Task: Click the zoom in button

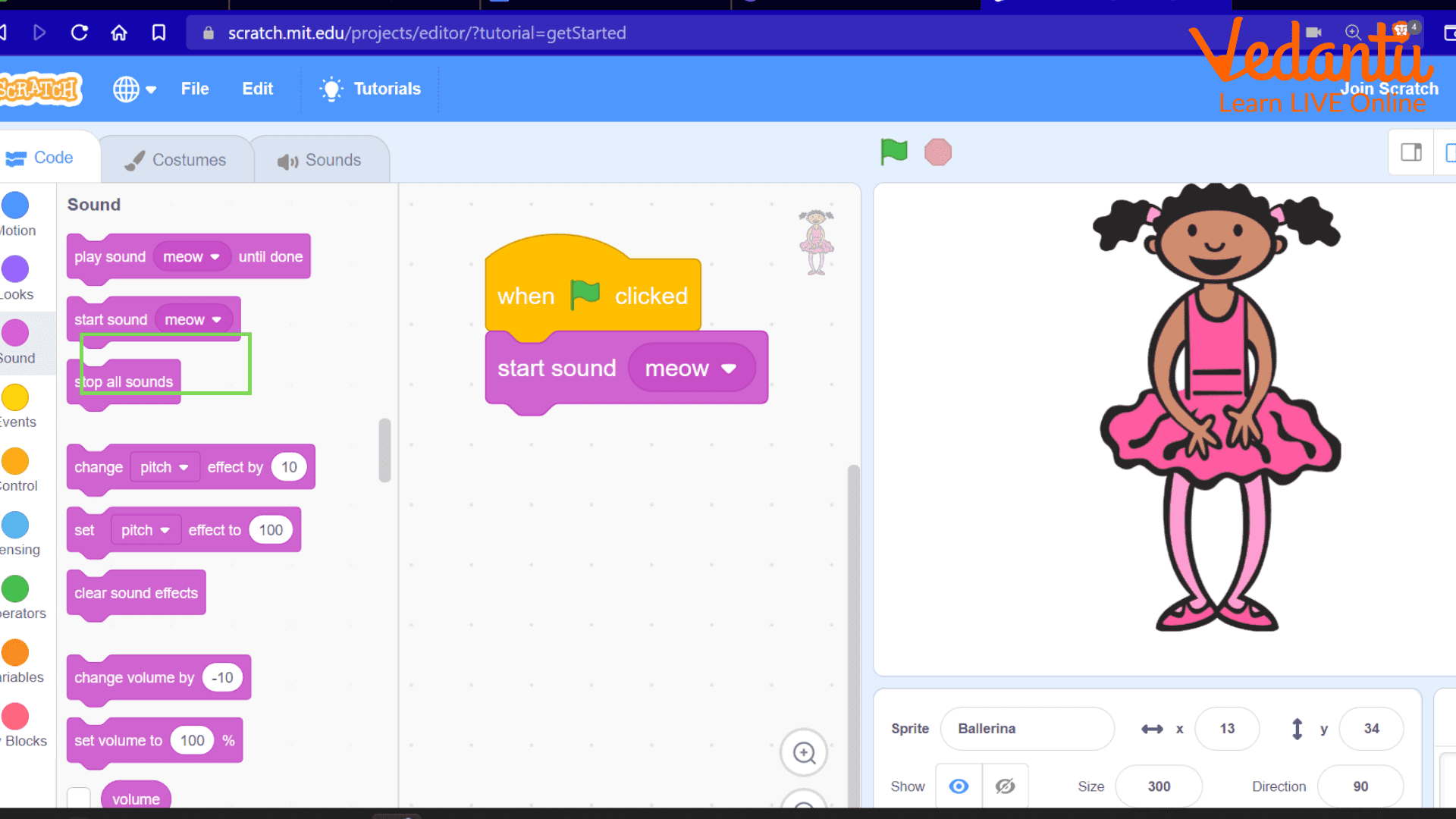Action: (x=807, y=754)
